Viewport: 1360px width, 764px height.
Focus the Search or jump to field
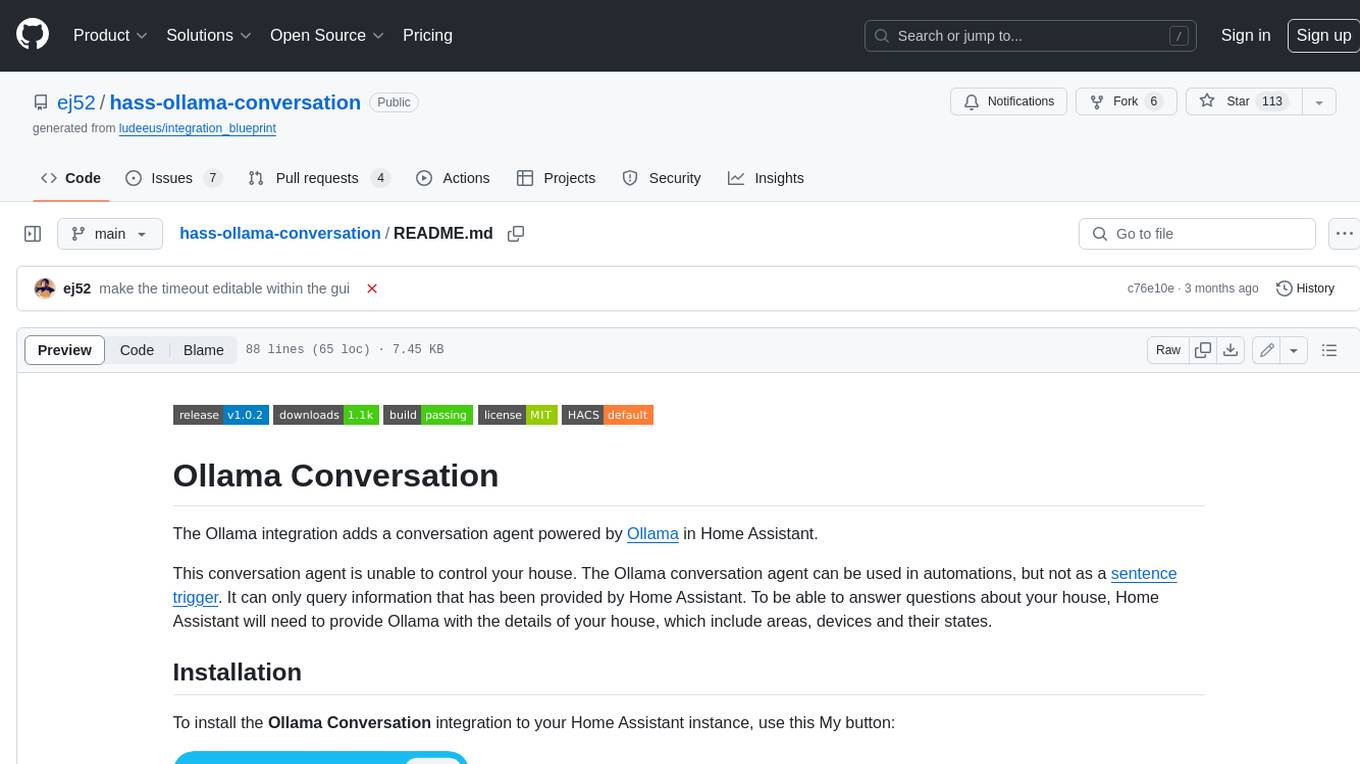1031,36
